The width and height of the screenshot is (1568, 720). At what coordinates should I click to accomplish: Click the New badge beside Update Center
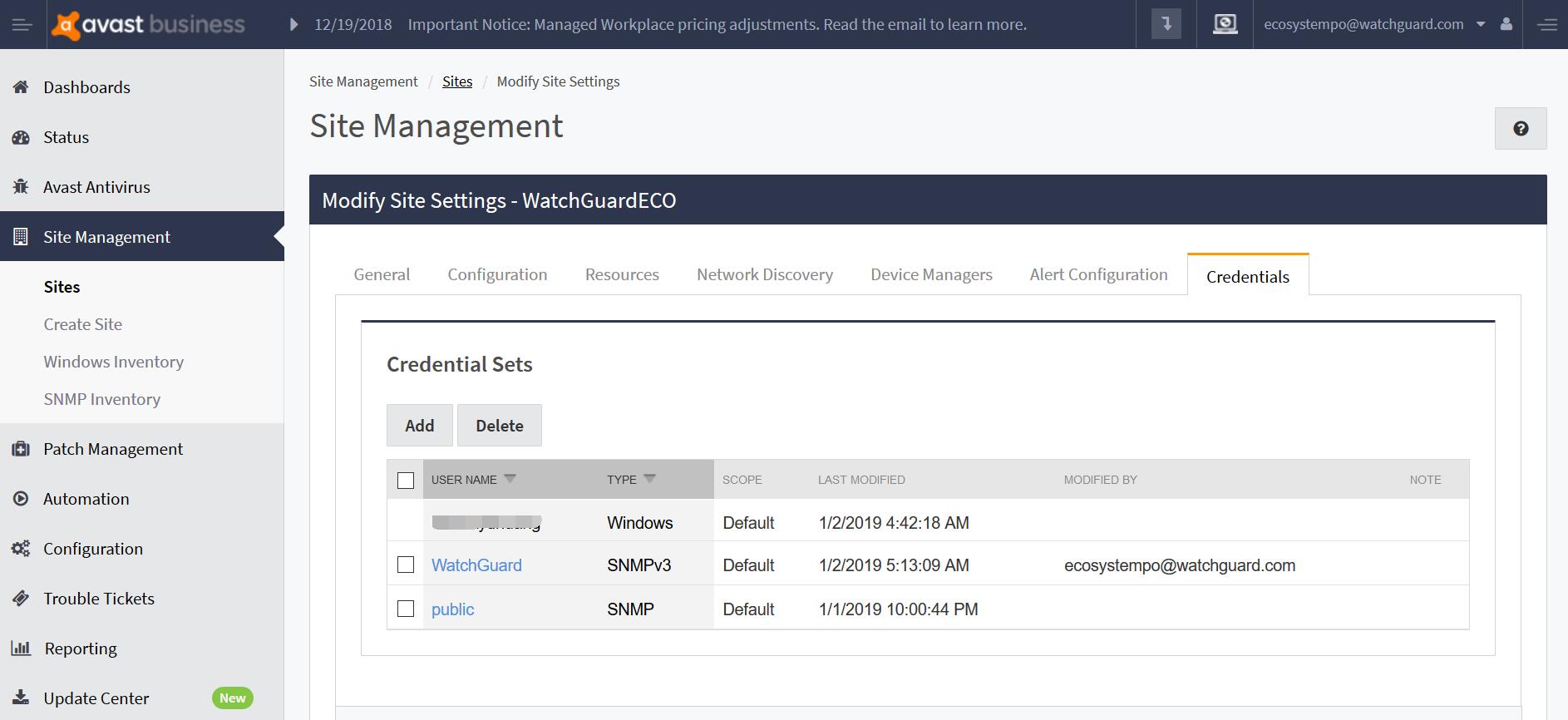[232, 698]
